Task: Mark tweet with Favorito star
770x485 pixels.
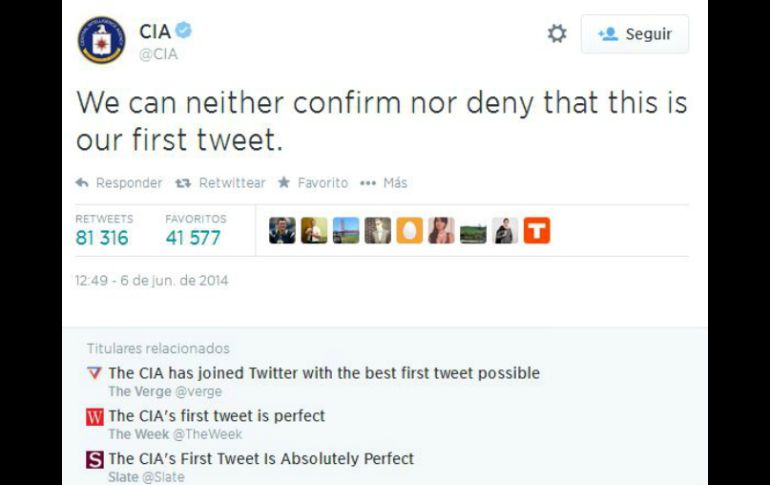Action: (284, 183)
